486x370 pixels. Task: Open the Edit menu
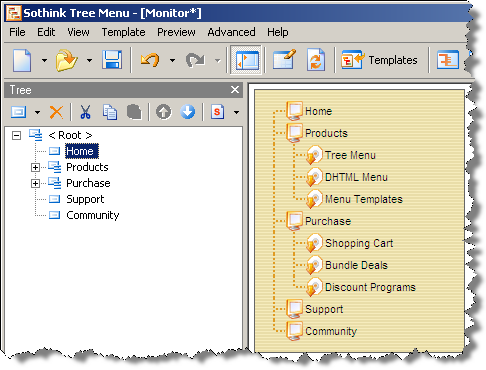tap(46, 32)
